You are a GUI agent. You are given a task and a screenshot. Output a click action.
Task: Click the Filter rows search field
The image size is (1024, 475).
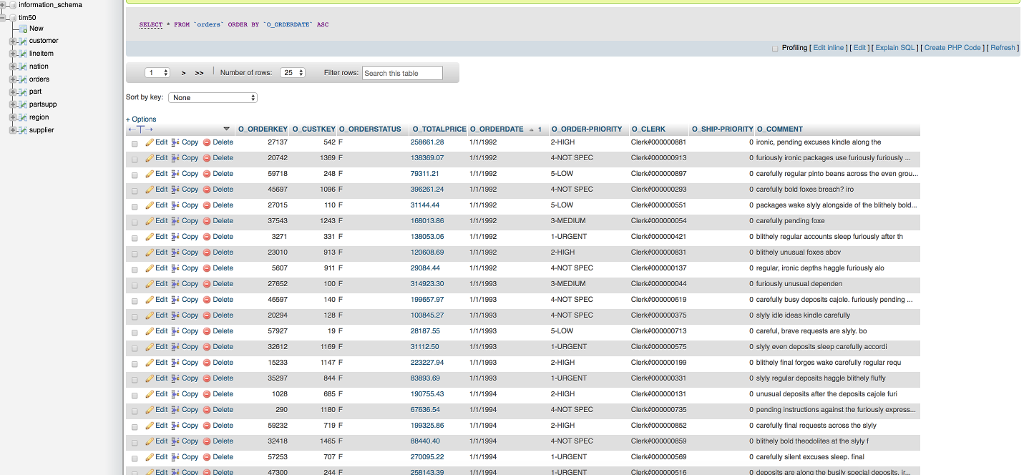pos(402,73)
